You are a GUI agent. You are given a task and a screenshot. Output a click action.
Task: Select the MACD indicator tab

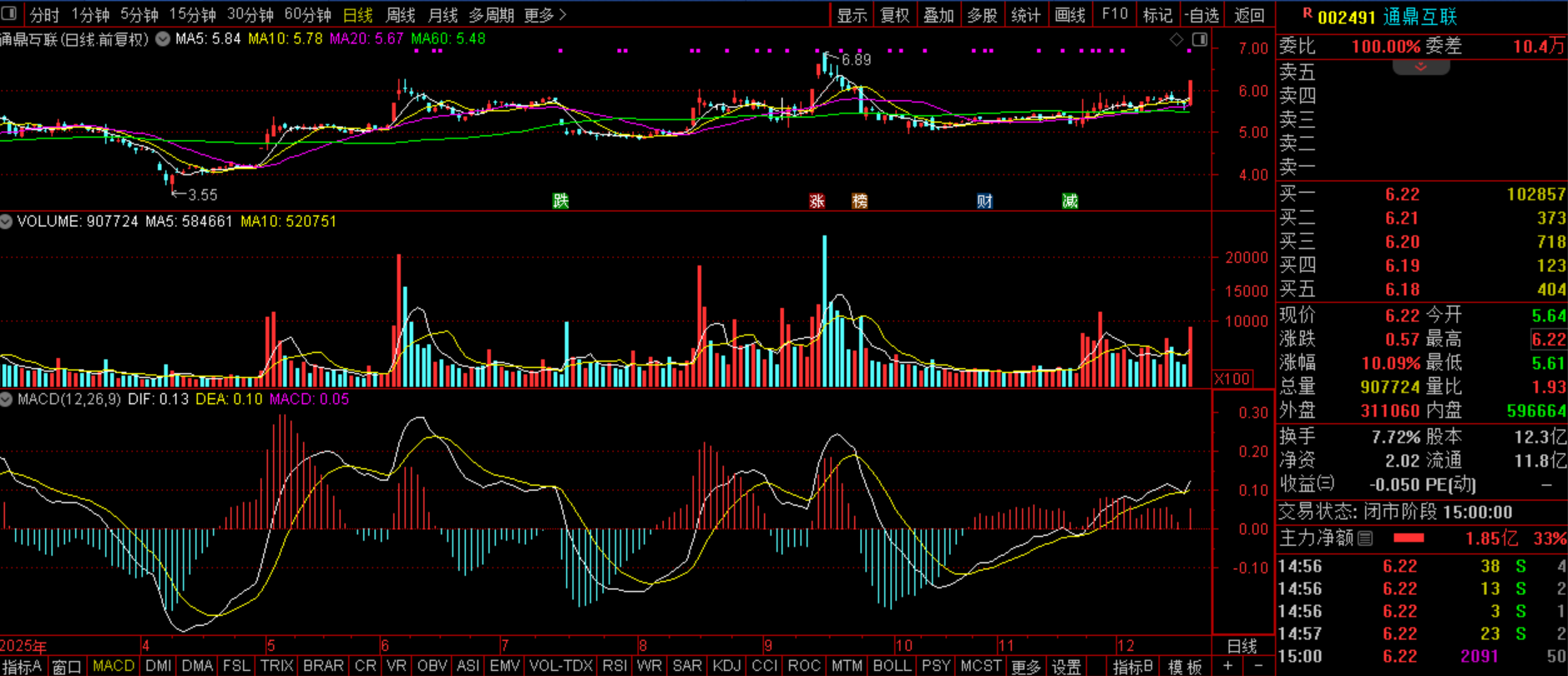click(x=114, y=666)
